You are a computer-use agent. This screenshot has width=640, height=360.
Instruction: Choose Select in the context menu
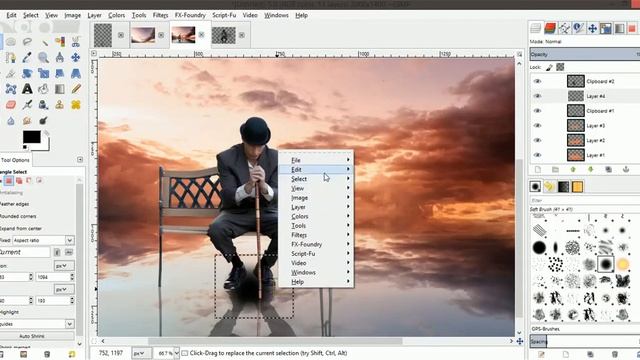pyautogui.click(x=316, y=179)
